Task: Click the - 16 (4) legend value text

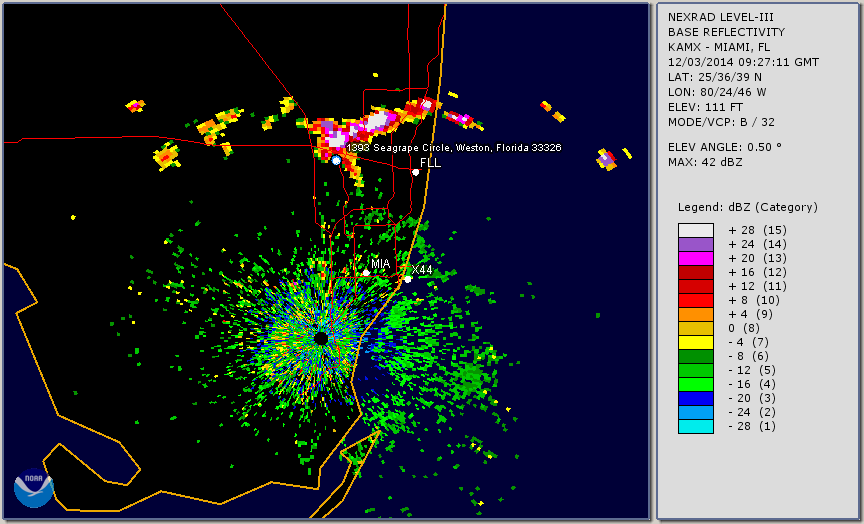Action: (x=752, y=385)
